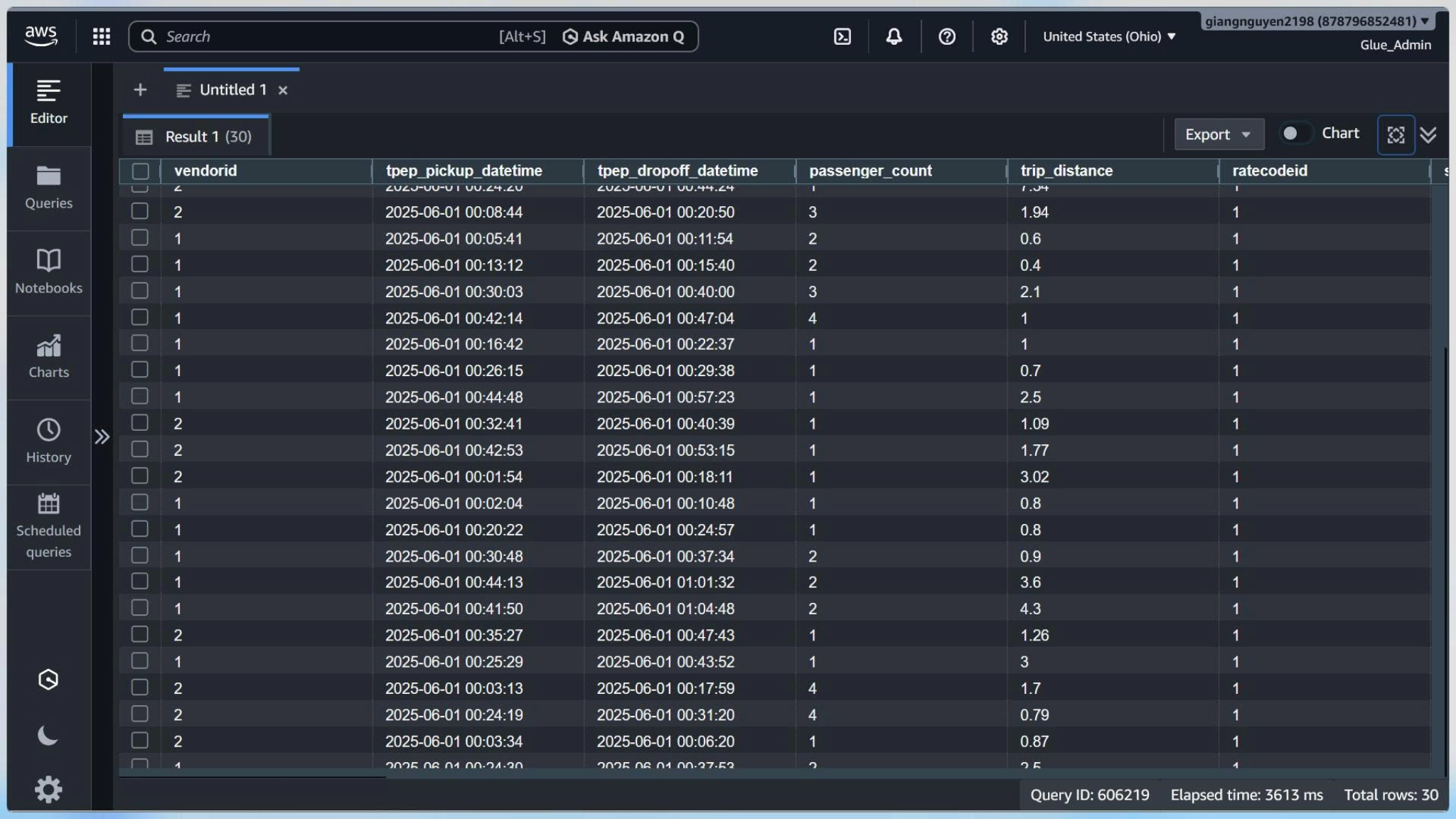Check the row with pickup 00:44:48
This screenshot has width=1456, height=819.
click(140, 396)
